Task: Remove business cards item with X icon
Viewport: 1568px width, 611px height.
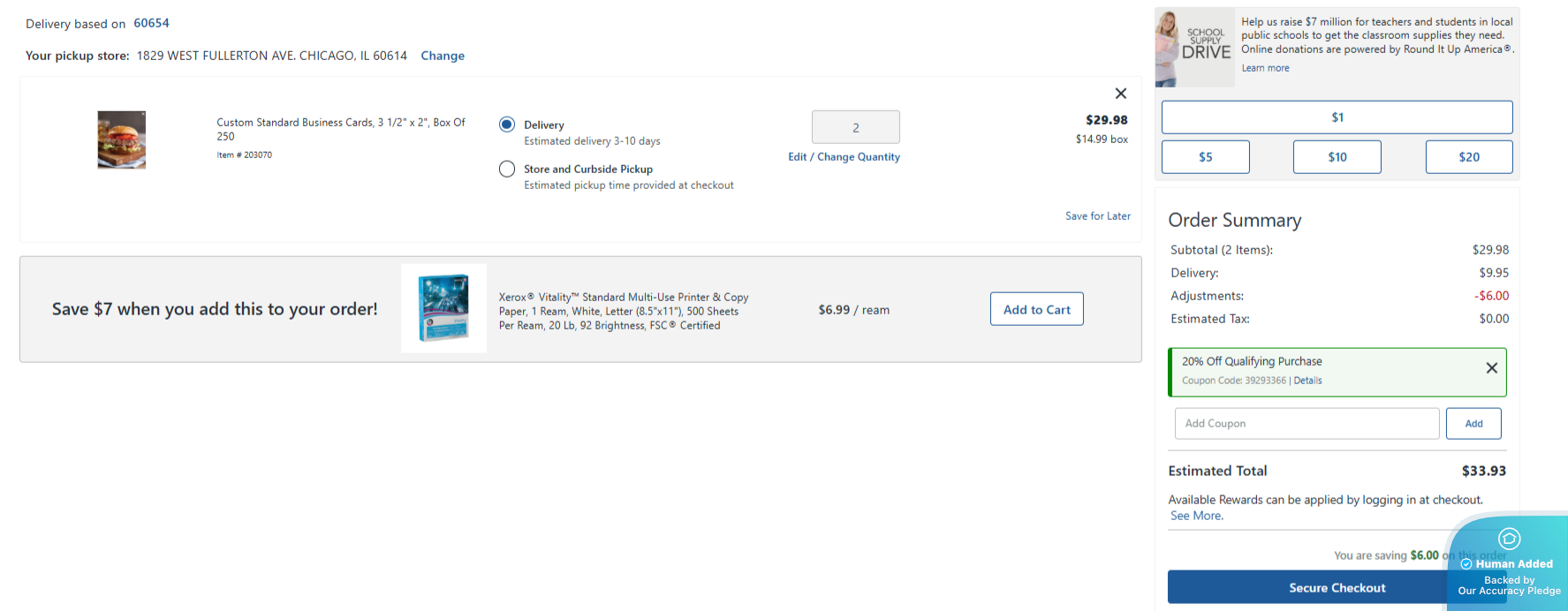Action: (1120, 94)
